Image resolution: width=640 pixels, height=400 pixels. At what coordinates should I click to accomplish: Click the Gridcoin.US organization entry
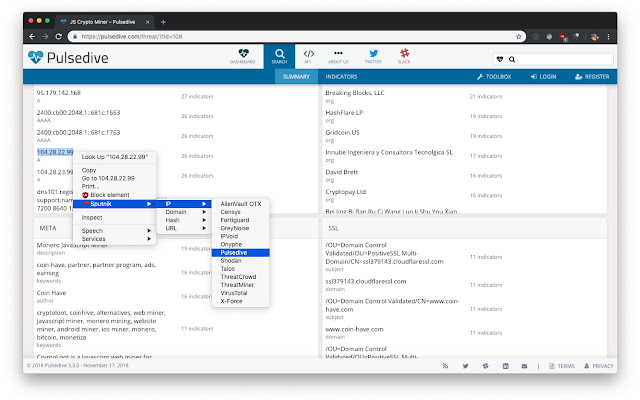(342, 133)
